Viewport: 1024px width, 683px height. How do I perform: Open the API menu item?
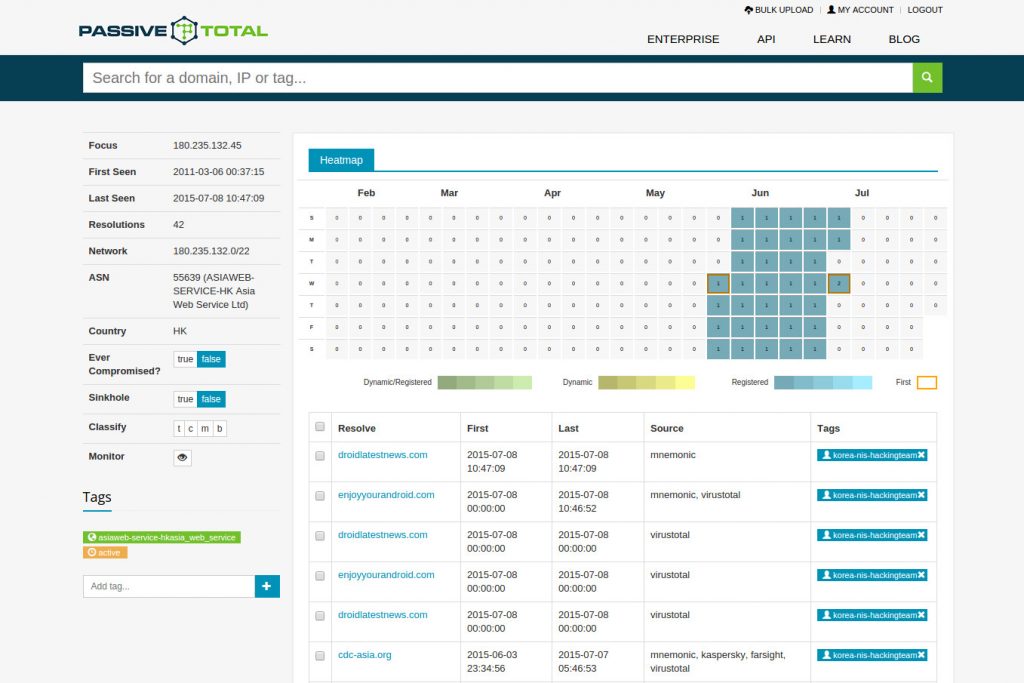(766, 39)
